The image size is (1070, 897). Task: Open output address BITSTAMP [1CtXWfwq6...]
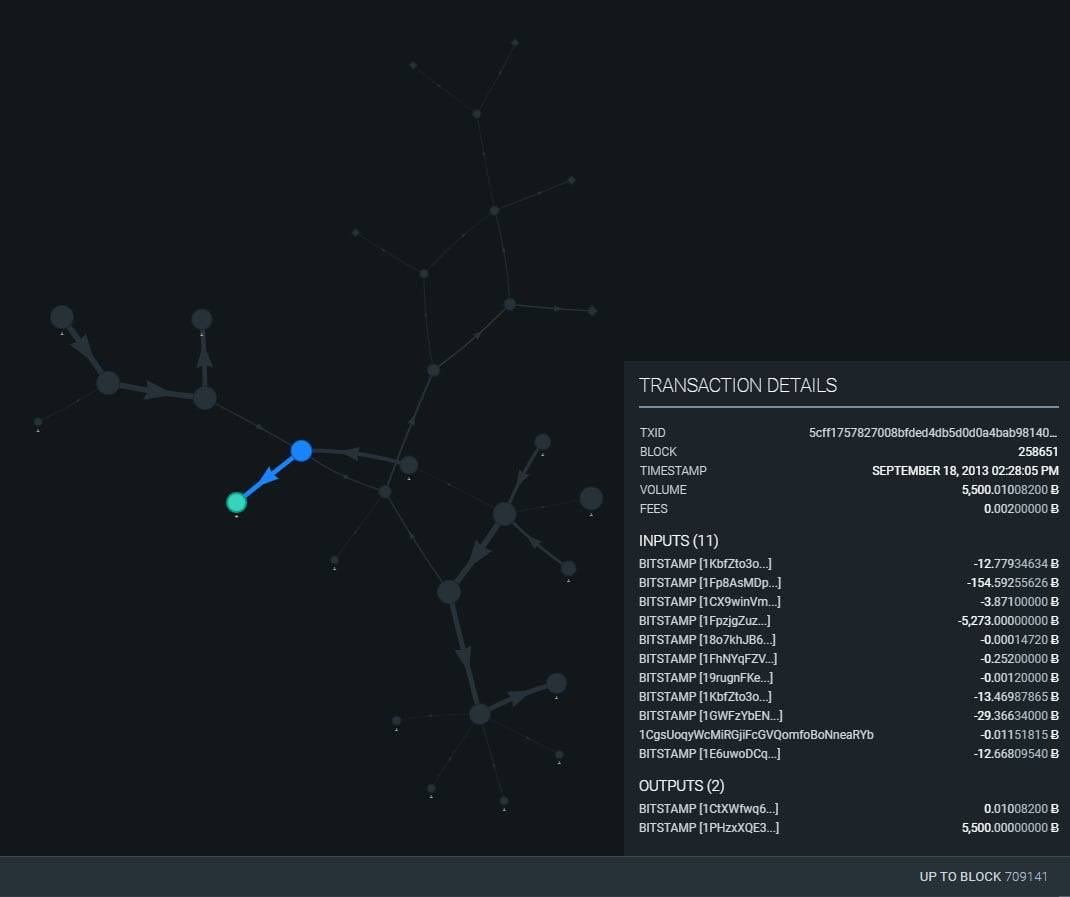click(x=708, y=809)
